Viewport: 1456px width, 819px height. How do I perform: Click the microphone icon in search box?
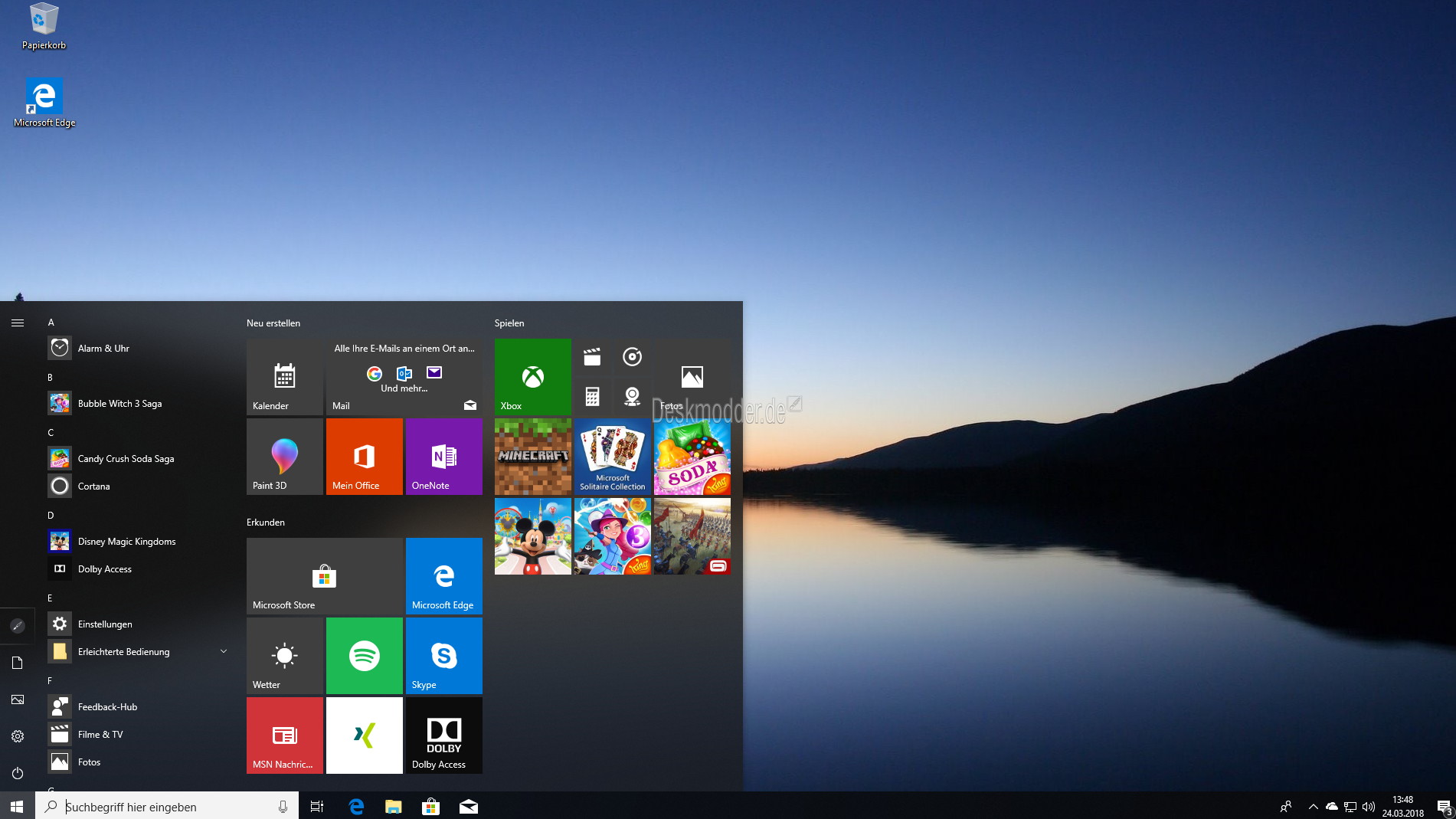point(283,806)
